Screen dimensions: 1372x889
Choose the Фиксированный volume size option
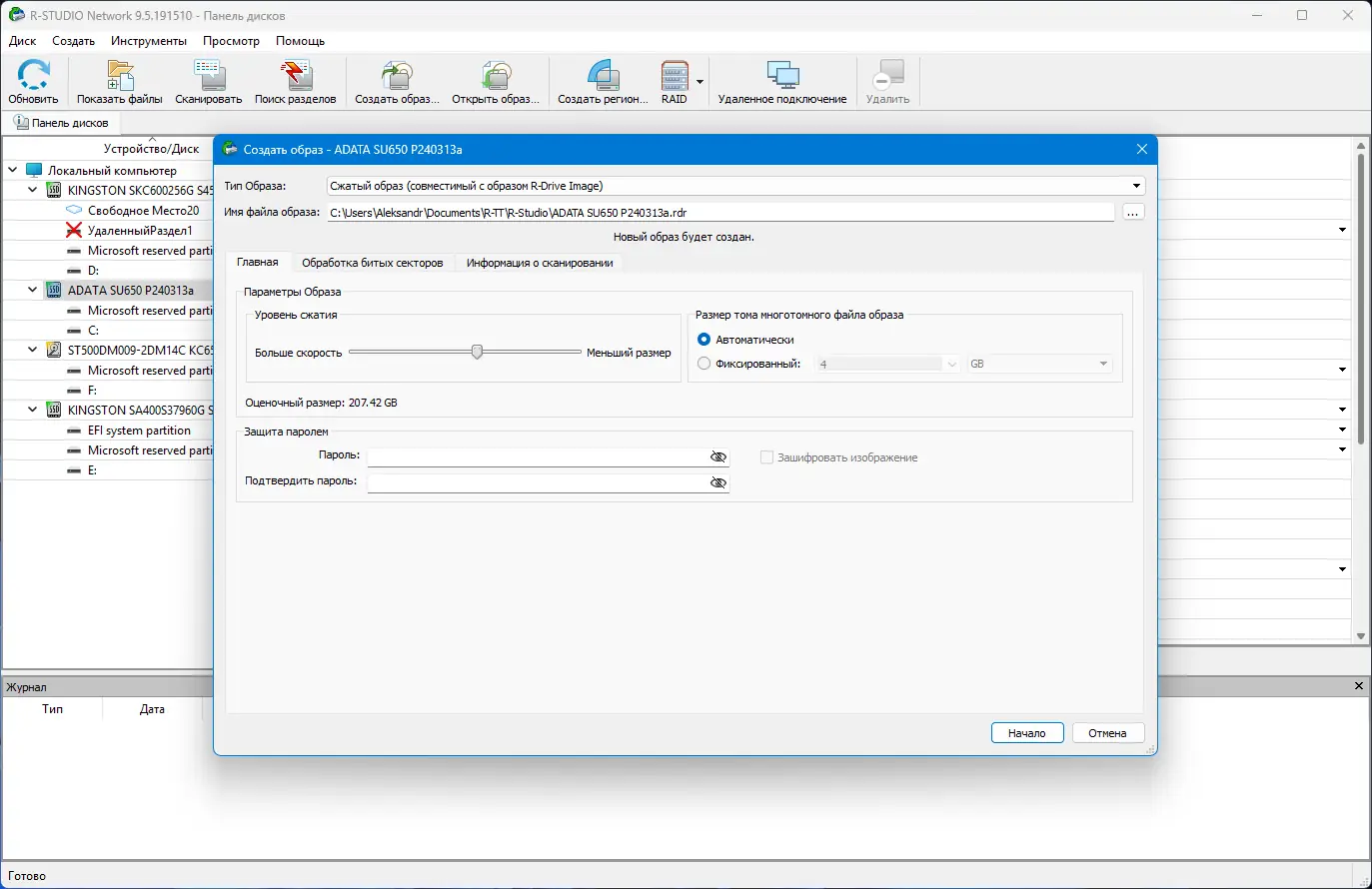(x=702, y=364)
